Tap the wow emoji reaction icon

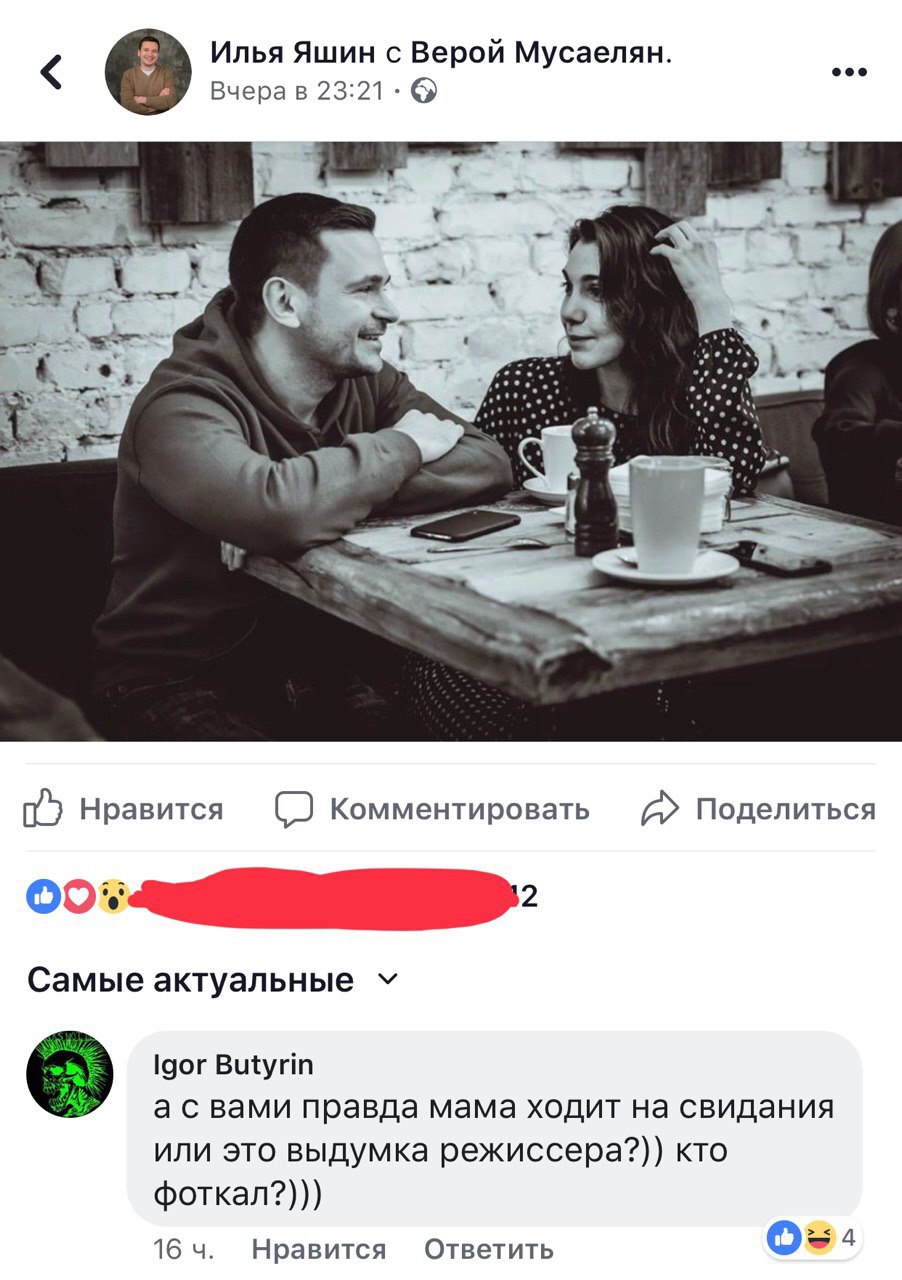113,897
